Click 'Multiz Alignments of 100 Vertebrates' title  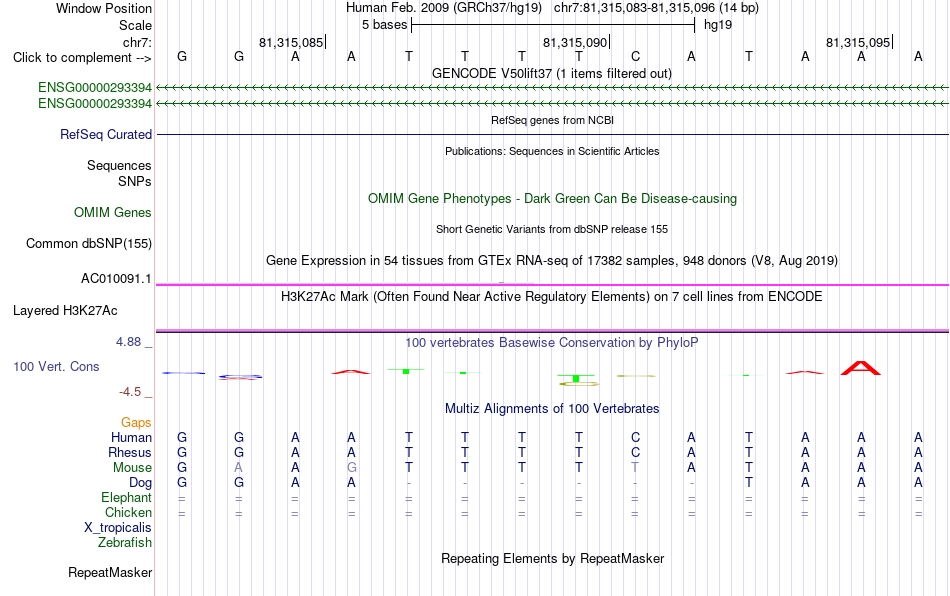point(552,408)
